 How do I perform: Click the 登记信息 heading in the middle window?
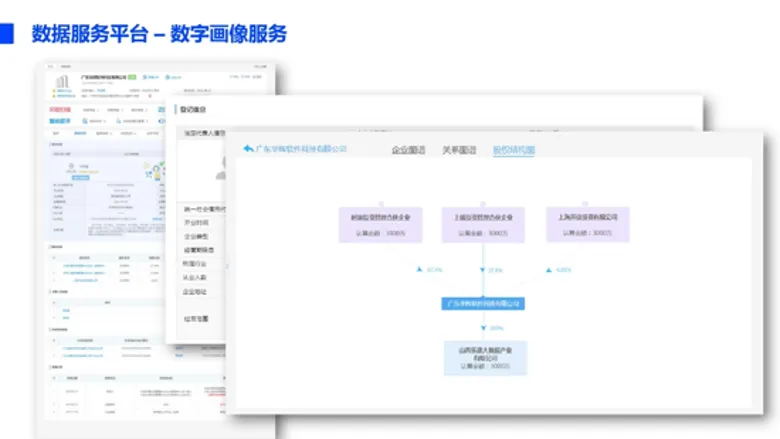pos(193,109)
